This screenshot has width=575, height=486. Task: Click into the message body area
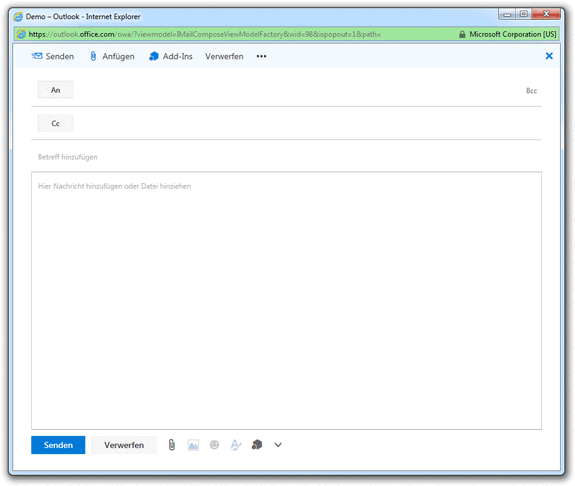point(286,300)
